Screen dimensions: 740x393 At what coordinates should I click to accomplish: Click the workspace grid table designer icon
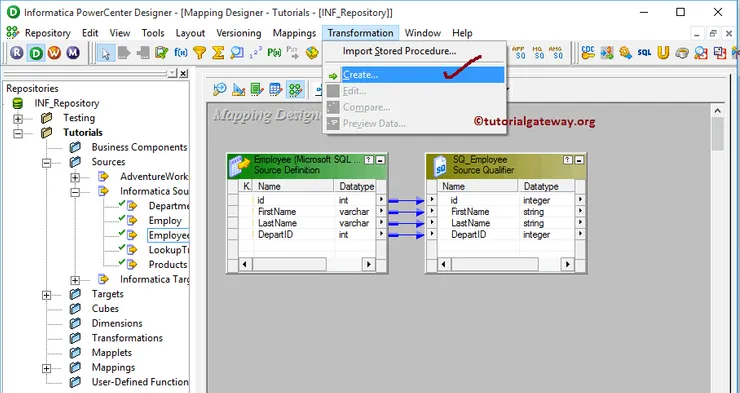pyautogui.click(x=276, y=89)
